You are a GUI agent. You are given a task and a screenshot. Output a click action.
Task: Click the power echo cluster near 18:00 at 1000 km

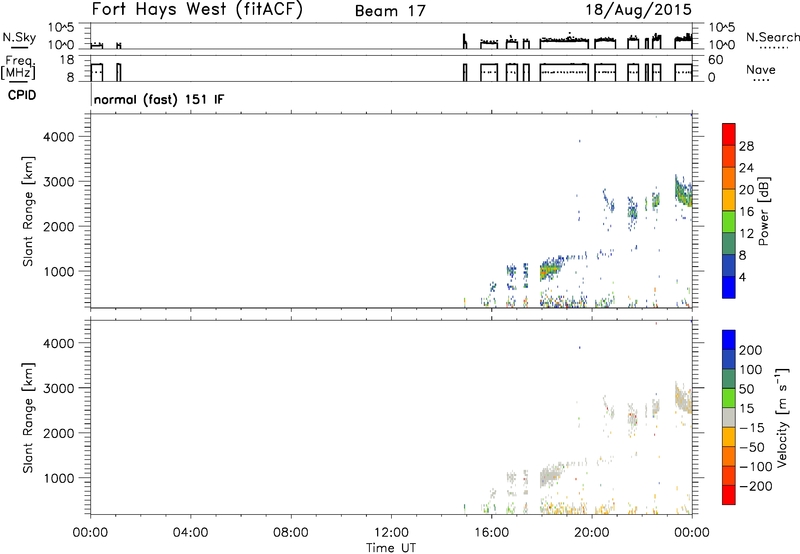[x=550, y=268]
